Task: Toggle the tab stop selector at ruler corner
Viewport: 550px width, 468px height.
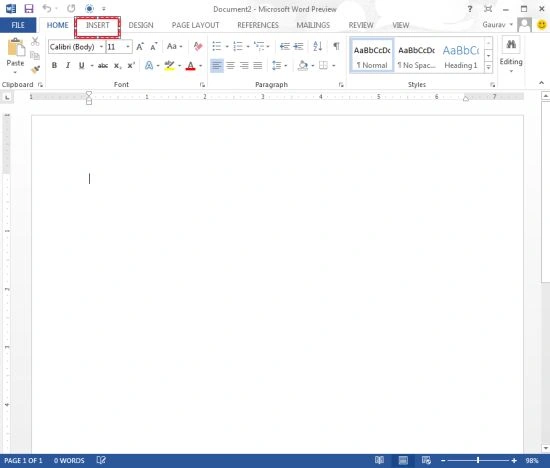Action: [x=7, y=97]
